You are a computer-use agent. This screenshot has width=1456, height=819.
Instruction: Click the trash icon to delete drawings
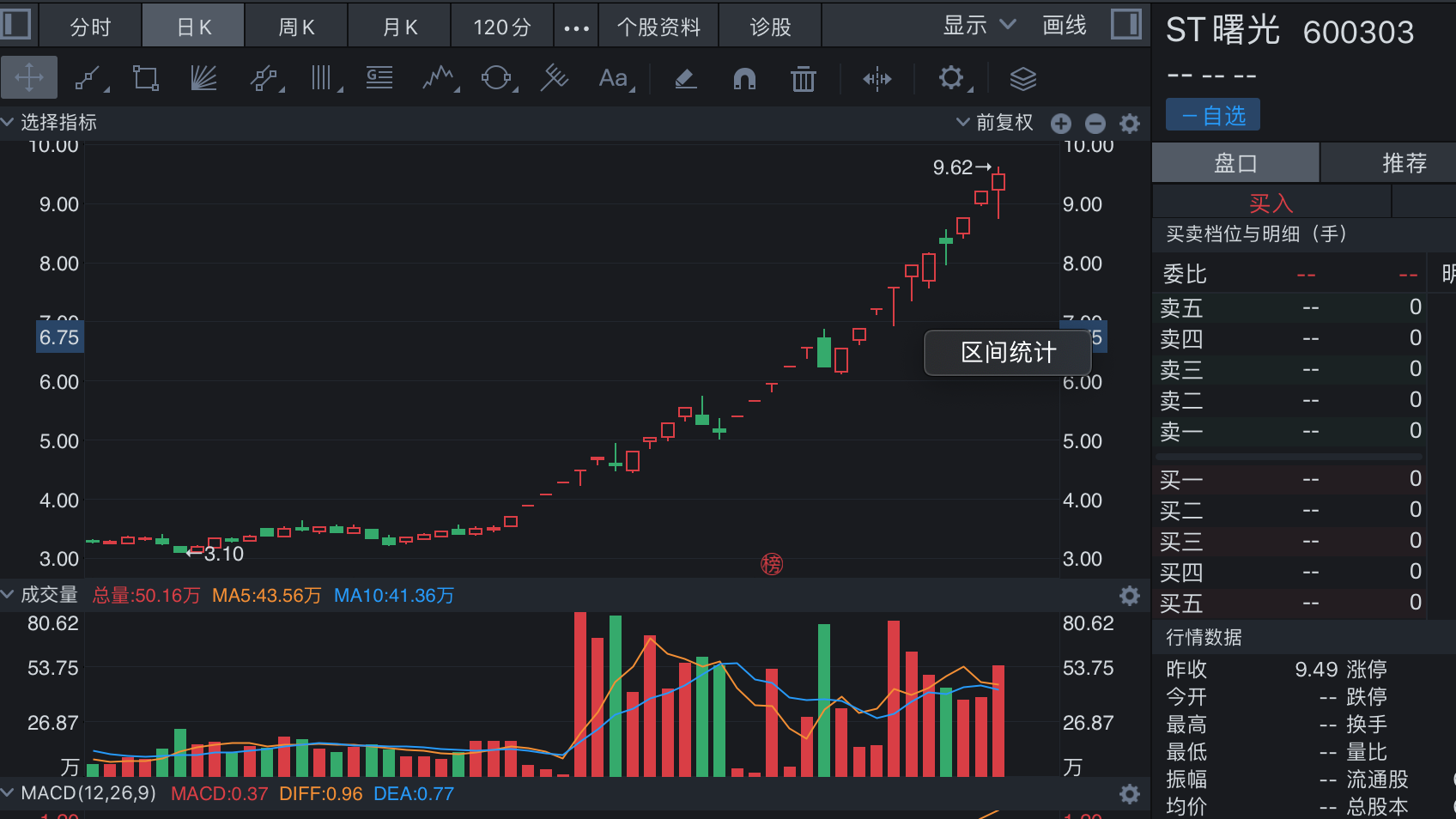pyautogui.click(x=804, y=79)
